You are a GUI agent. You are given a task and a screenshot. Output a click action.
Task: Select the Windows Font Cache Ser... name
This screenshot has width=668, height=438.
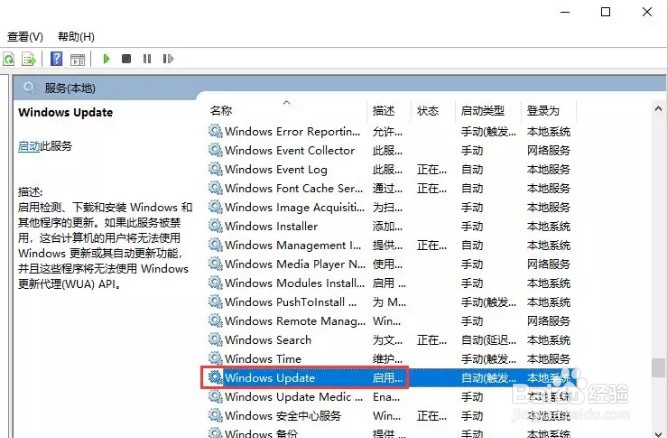[294, 188]
